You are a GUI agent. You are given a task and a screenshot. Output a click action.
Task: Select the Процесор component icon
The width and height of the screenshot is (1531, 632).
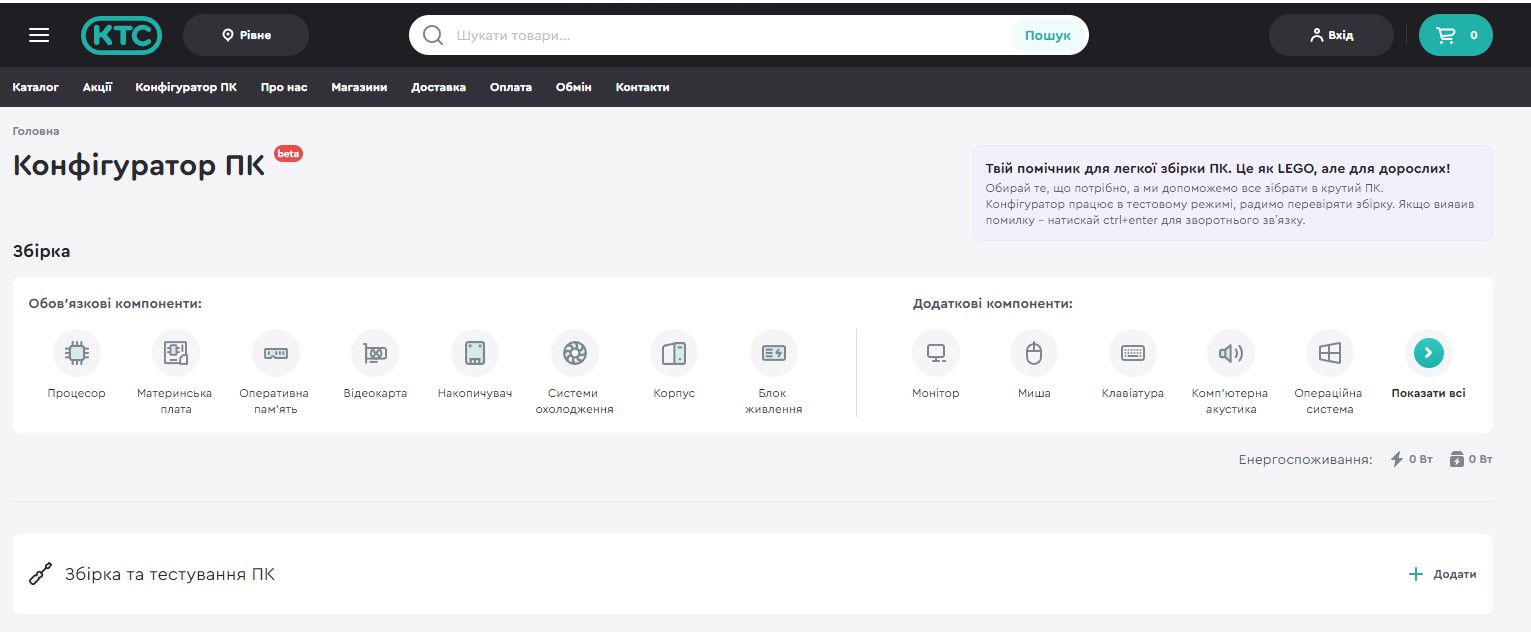76,353
